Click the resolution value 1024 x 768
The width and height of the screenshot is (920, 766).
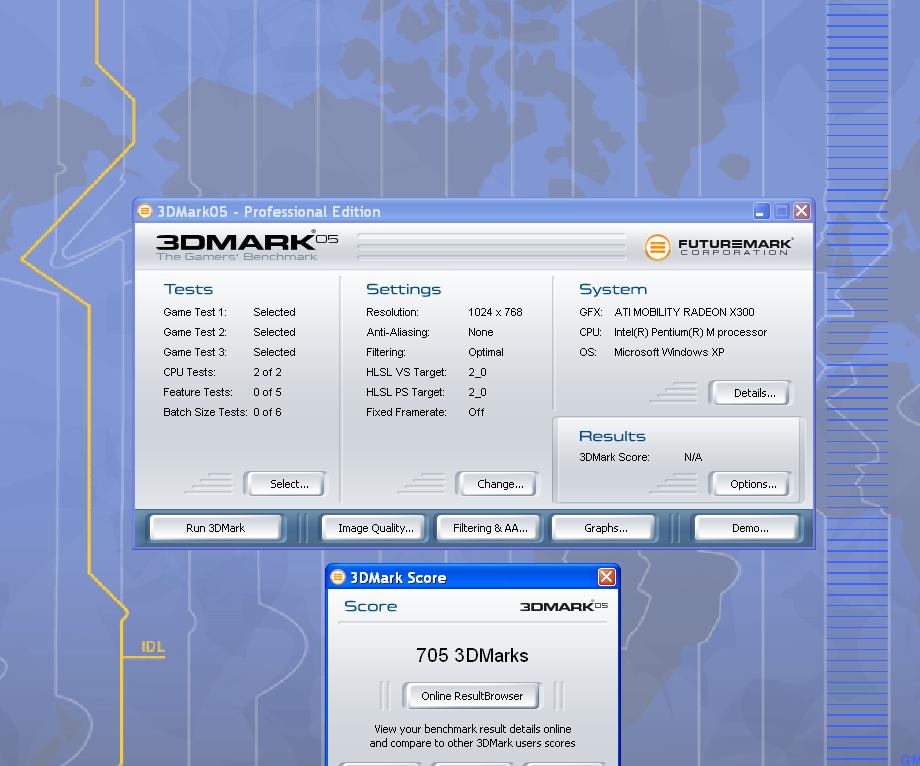495,312
